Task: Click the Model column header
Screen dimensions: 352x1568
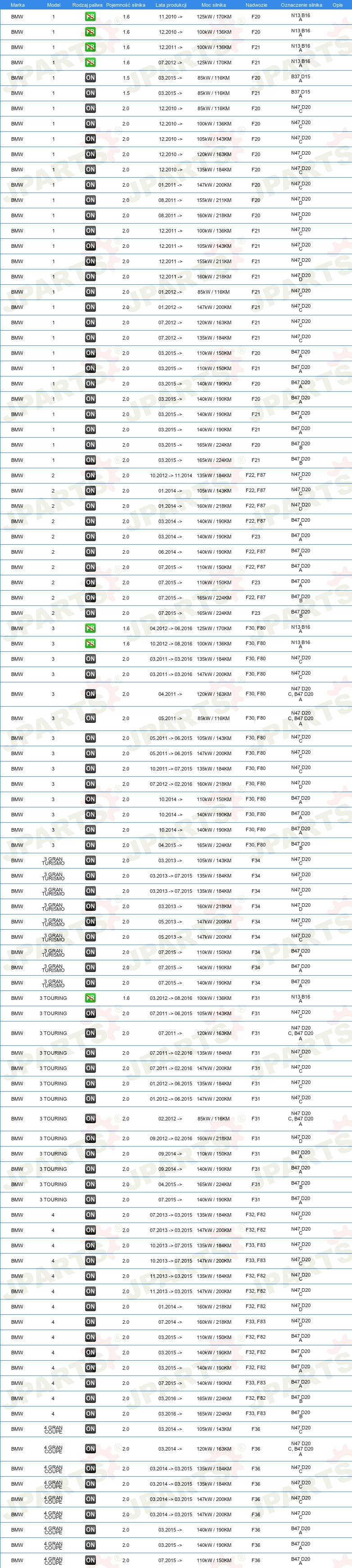Action: 54,5
